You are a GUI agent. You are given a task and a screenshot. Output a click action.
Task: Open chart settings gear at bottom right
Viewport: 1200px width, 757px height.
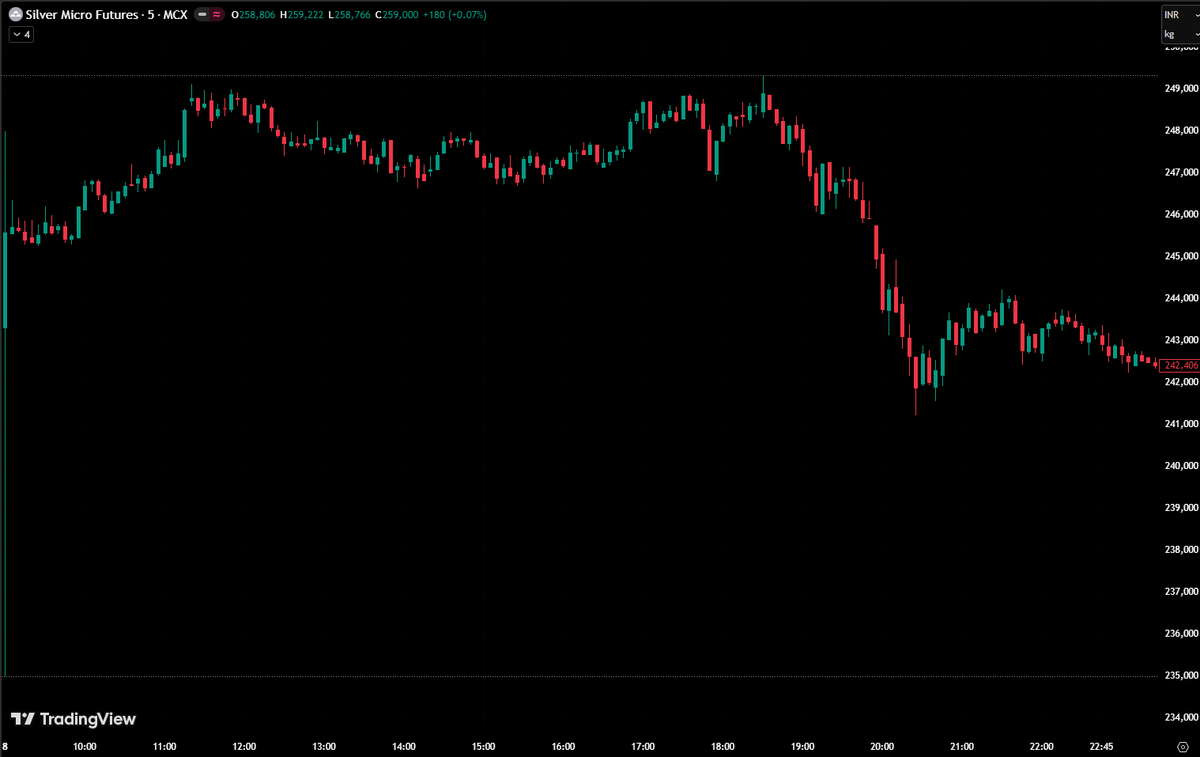pyautogui.click(x=1182, y=747)
